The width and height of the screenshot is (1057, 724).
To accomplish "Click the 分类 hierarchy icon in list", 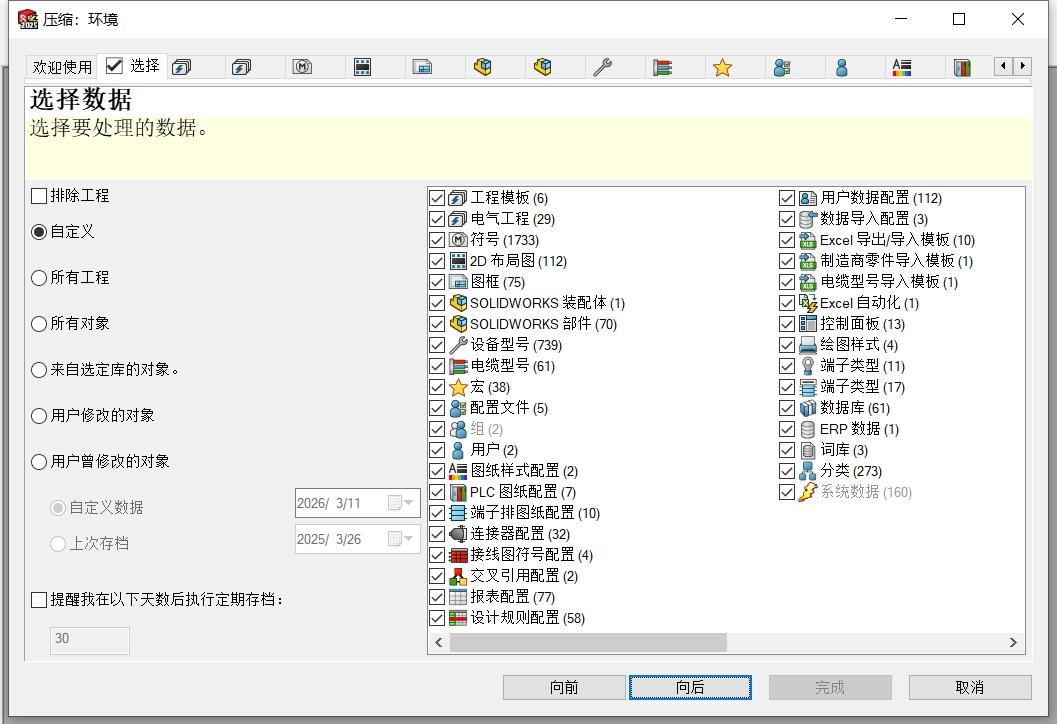I will (808, 471).
